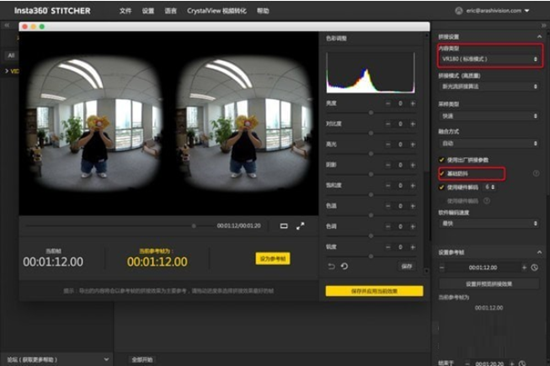550x366 pixels.
Task: Click the circular reset icon in color adjustment
Action: pyautogui.click(x=344, y=266)
